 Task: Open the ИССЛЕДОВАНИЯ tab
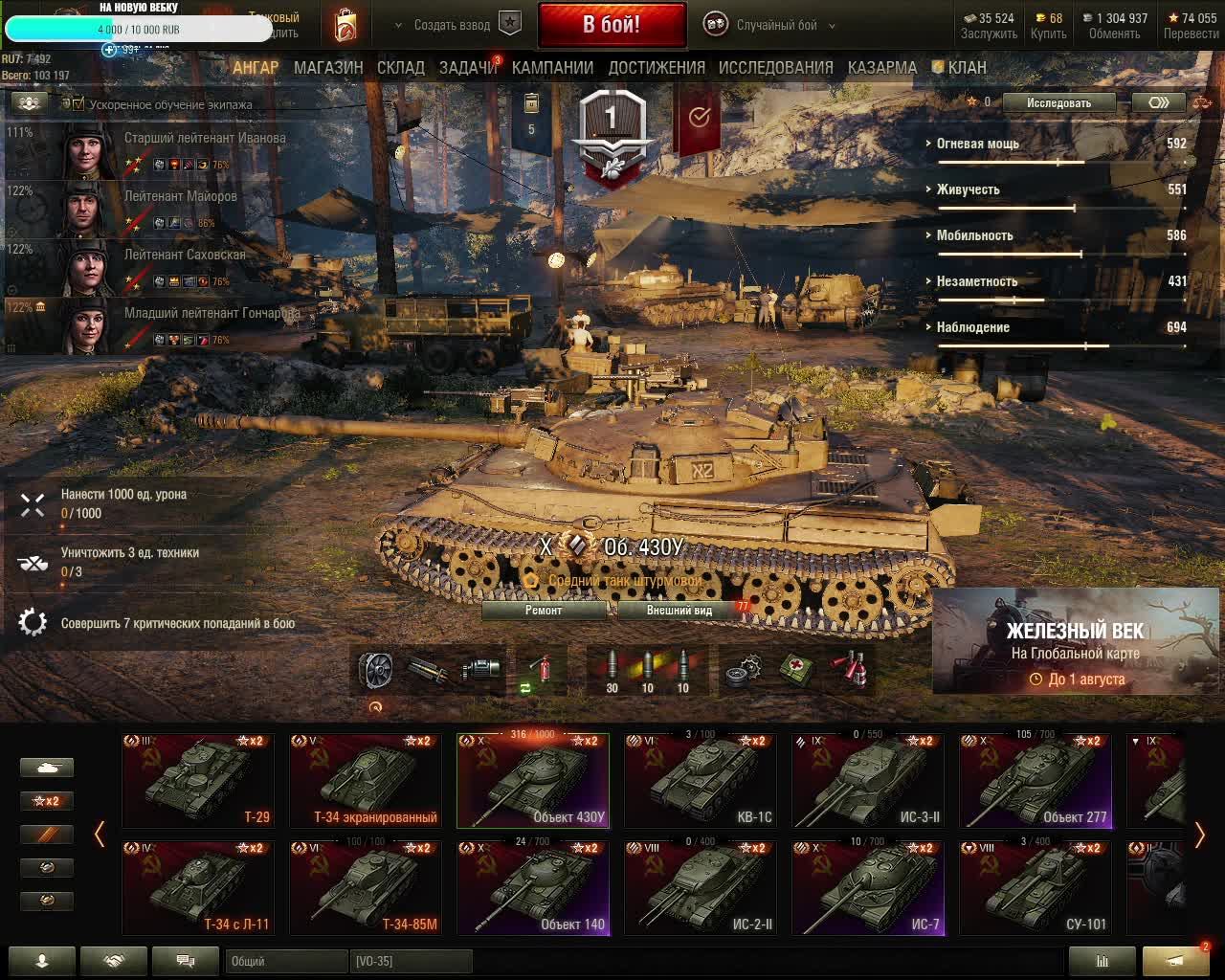775,68
